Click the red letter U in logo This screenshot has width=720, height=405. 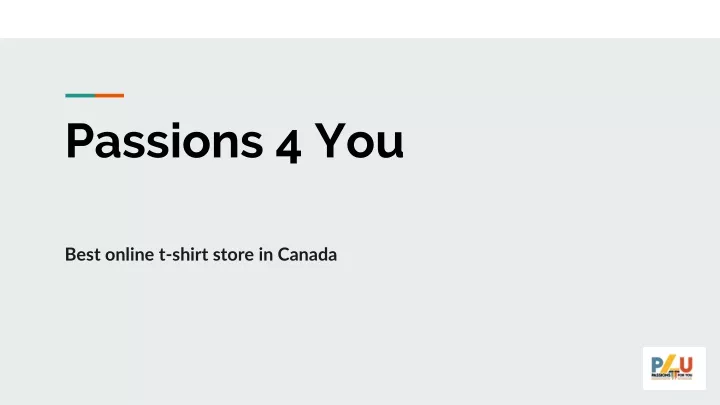(686, 366)
